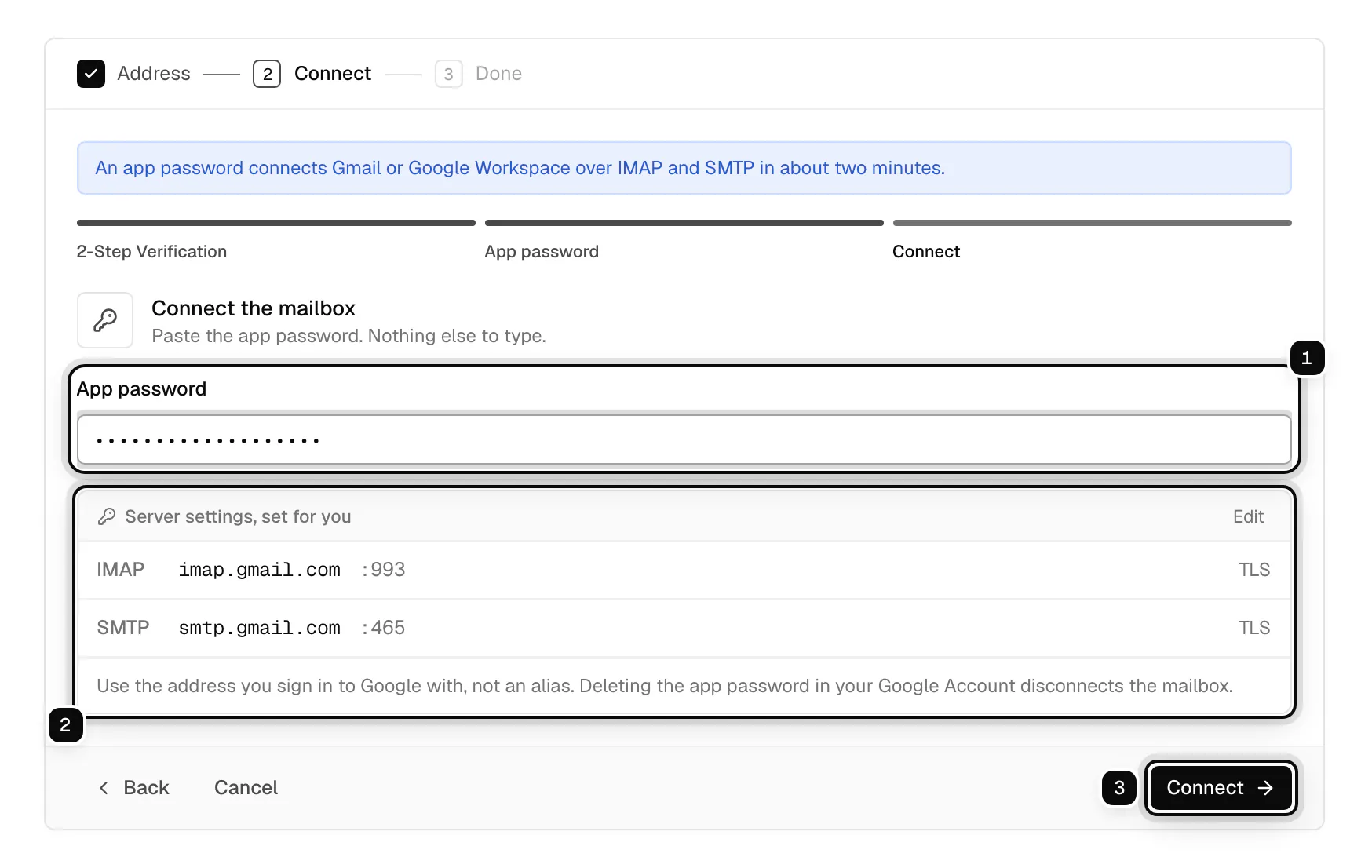Cancel the mailbox setup
This screenshot has width=1372, height=868.
coord(246,788)
